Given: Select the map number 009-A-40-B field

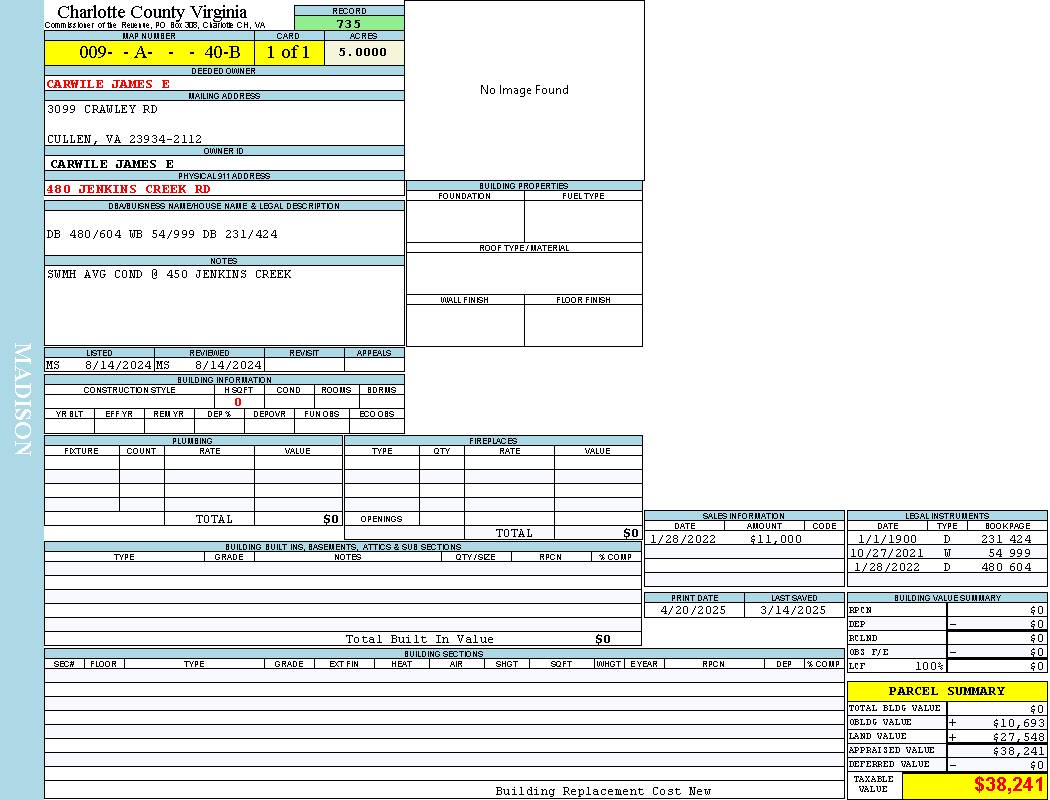Looking at the screenshot, I should (x=149, y=52).
